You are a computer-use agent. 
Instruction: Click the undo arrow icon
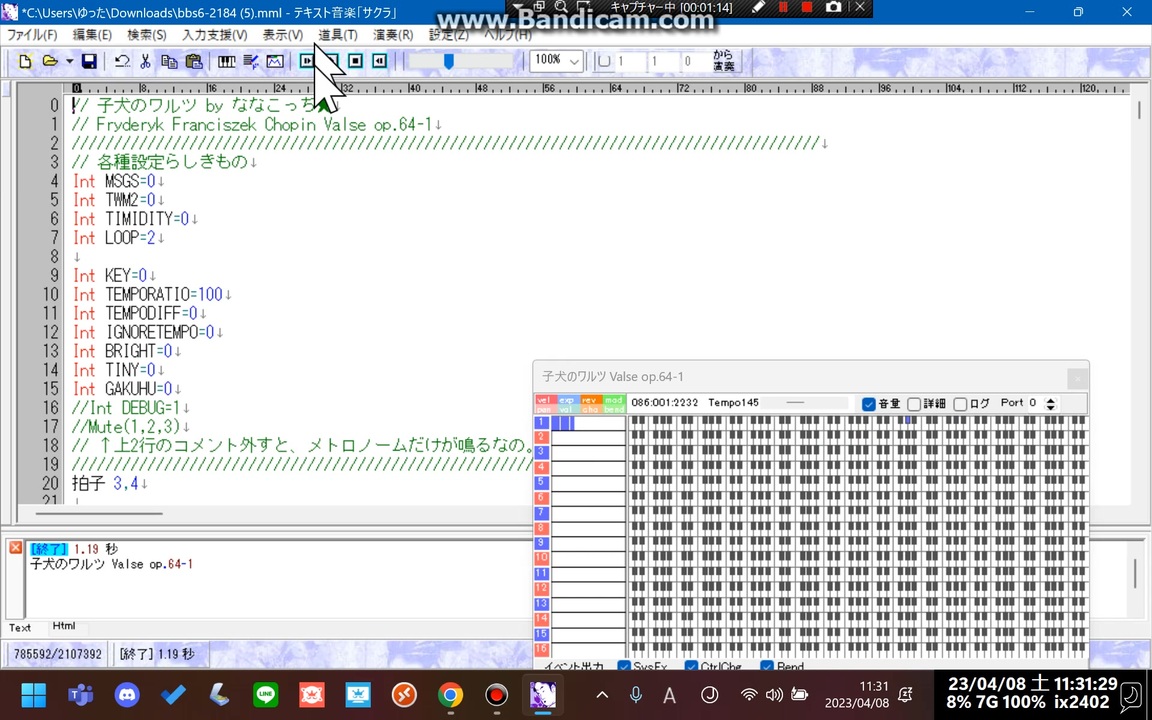click(122, 62)
